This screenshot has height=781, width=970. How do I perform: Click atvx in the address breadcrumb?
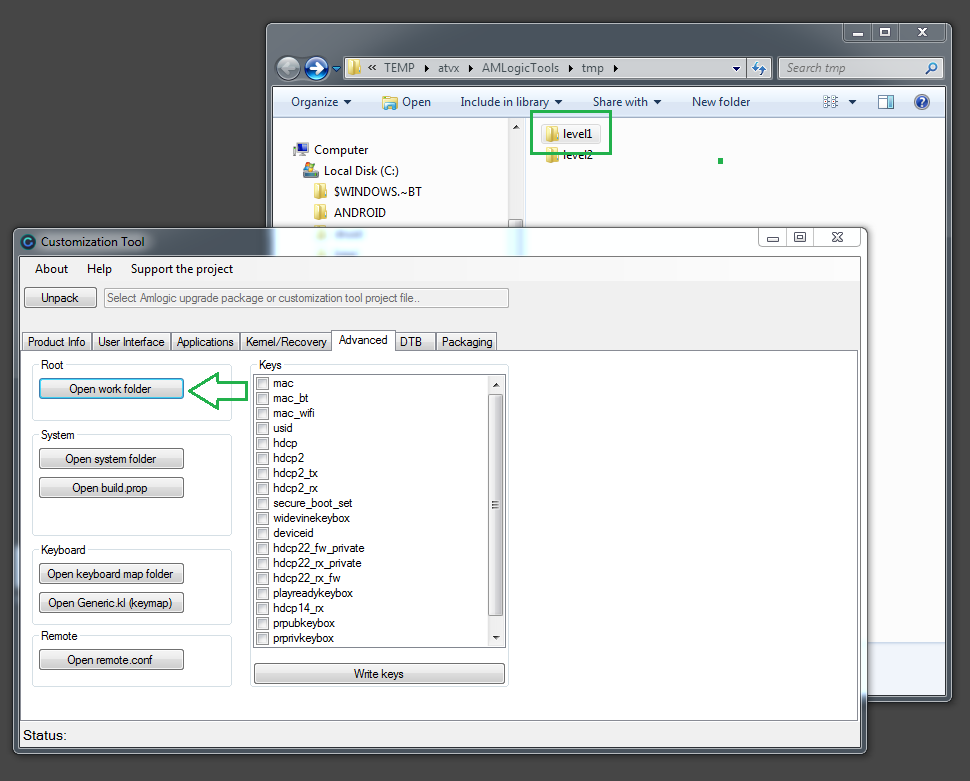[x=449, y=68]
